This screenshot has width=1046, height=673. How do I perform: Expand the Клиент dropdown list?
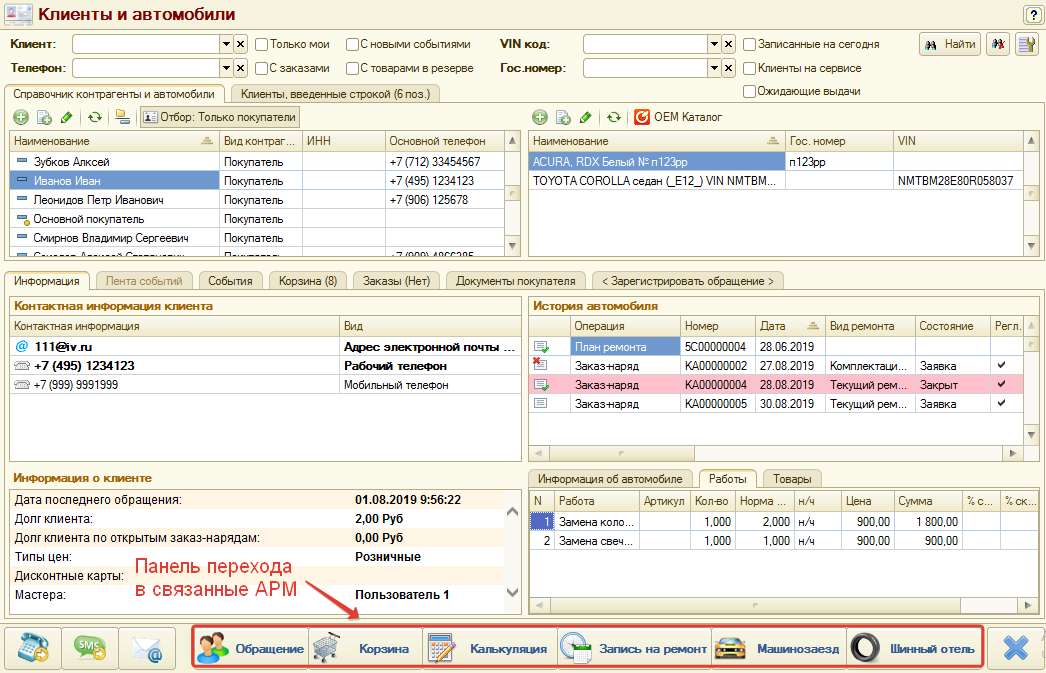pos(226,44)
